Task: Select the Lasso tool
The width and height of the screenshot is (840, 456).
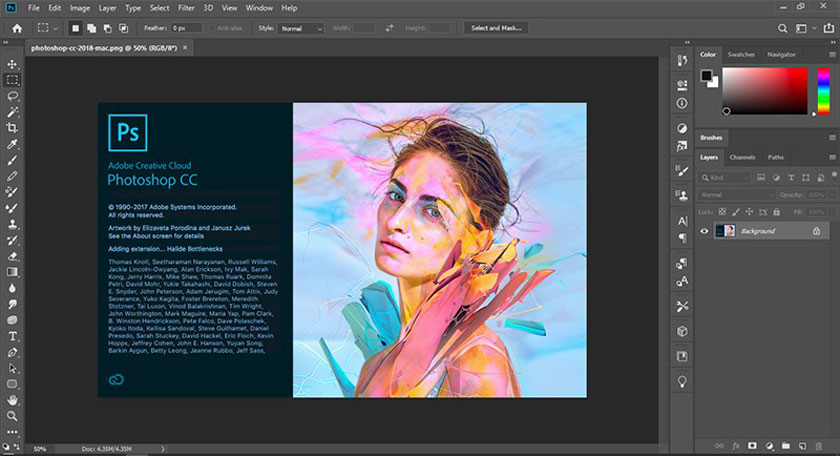Action: point(12,96)
